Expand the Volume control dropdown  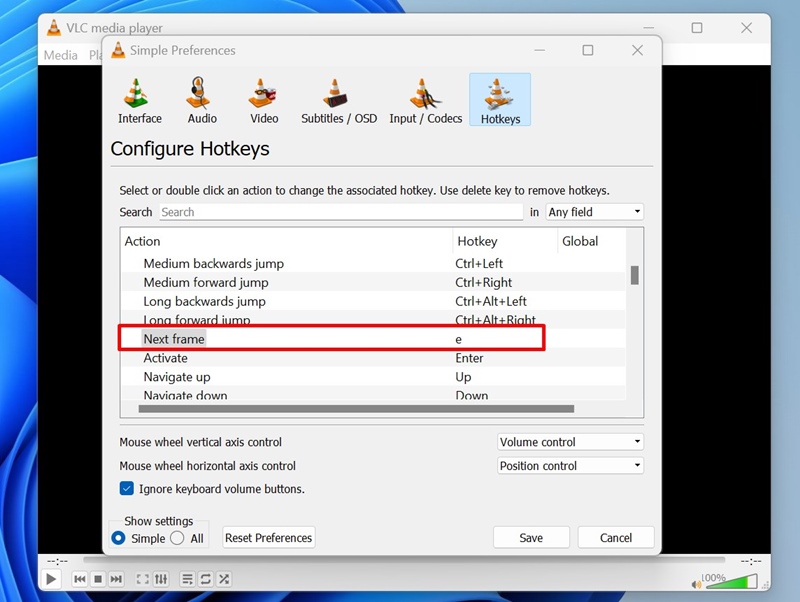point(570,442)
